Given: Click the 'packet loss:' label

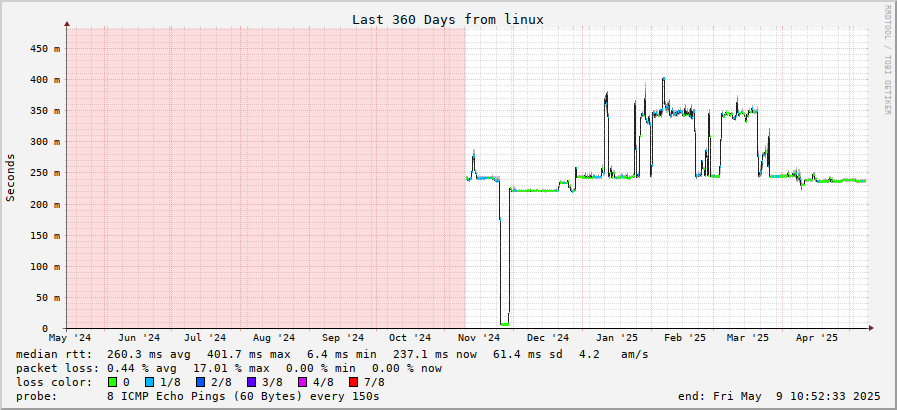Looking at the screenshot, I should click(x=58, y=368).
